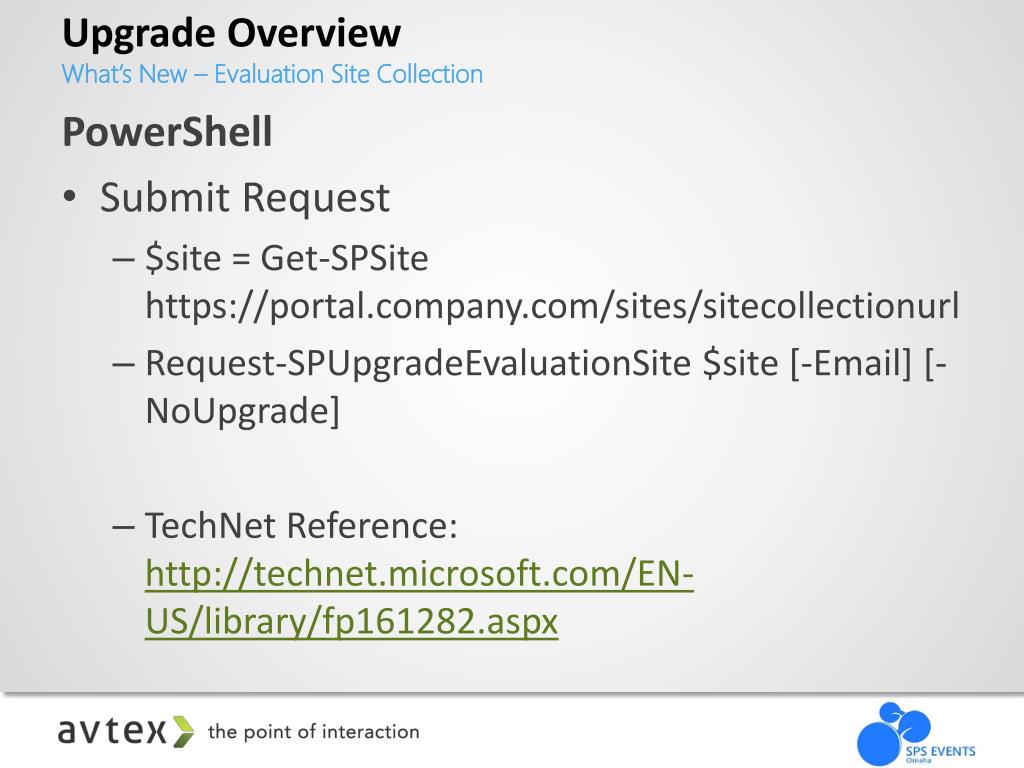This screenshot has height=768, width=1024.
Task: Click What's New – Evaluation Site Collection subtitle
Action: pos(272,74)
